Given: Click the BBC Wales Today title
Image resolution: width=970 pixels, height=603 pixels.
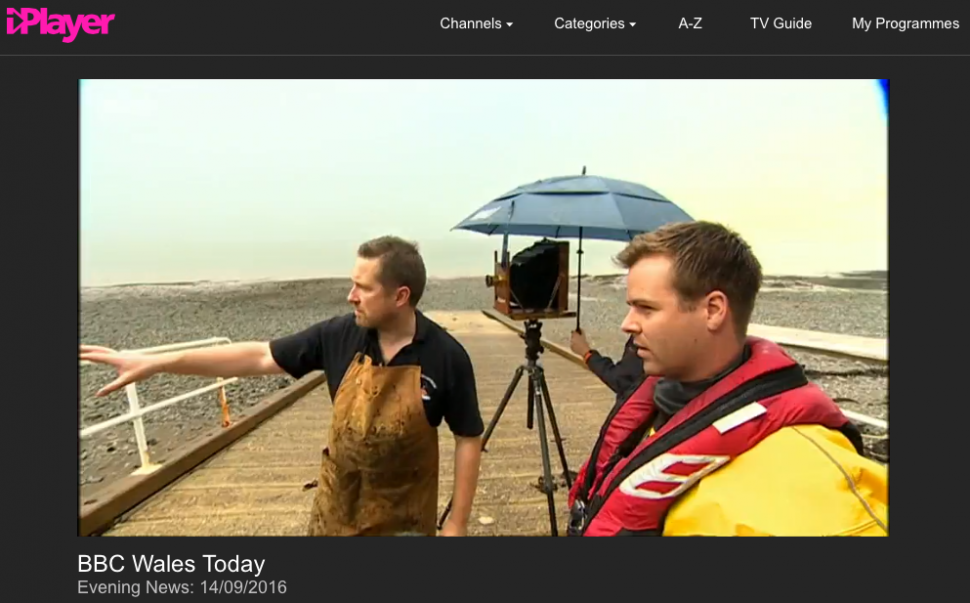Looking at the screenshot, I should tap(171, 564).
